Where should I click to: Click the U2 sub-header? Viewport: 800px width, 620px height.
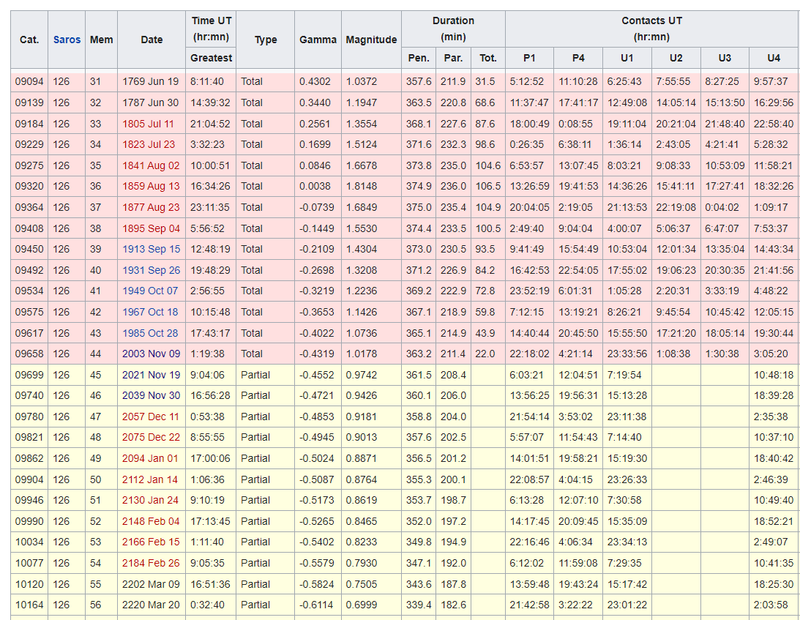[676, 58]
